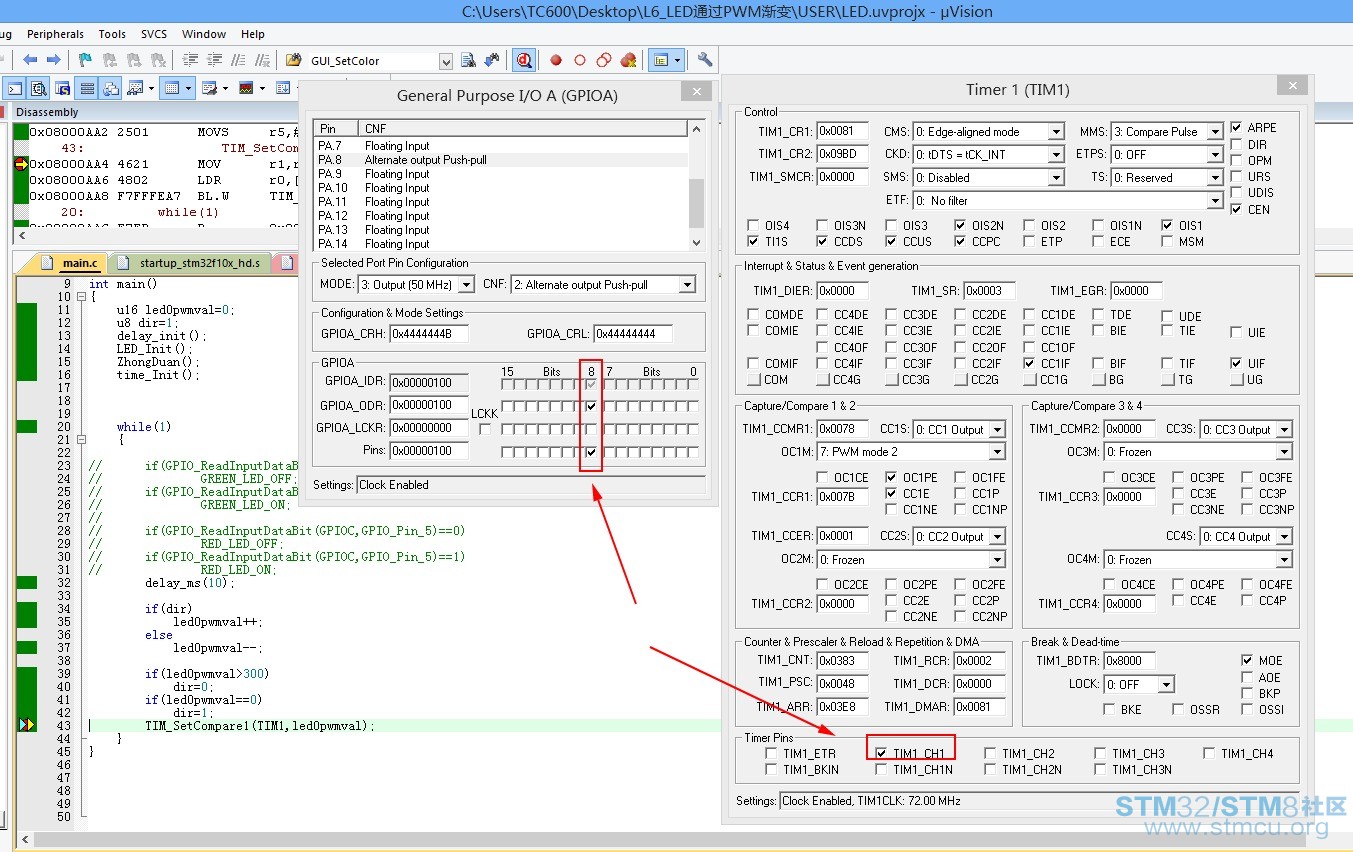Disable all breakpoints in the toolbar
The image size is (1353, 852).
click(x=604, y=60)
